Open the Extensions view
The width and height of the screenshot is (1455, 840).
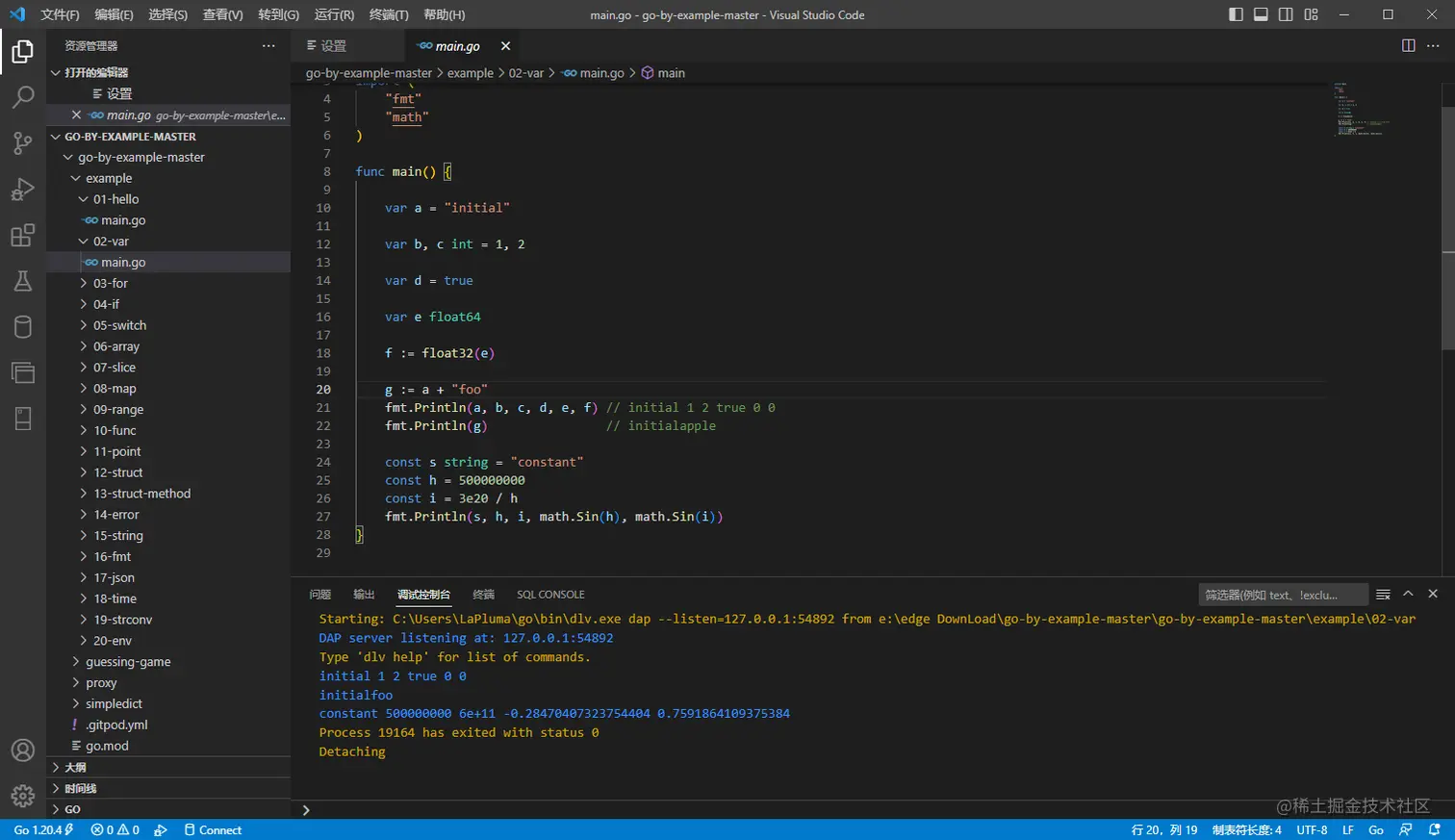coord(23,236)
